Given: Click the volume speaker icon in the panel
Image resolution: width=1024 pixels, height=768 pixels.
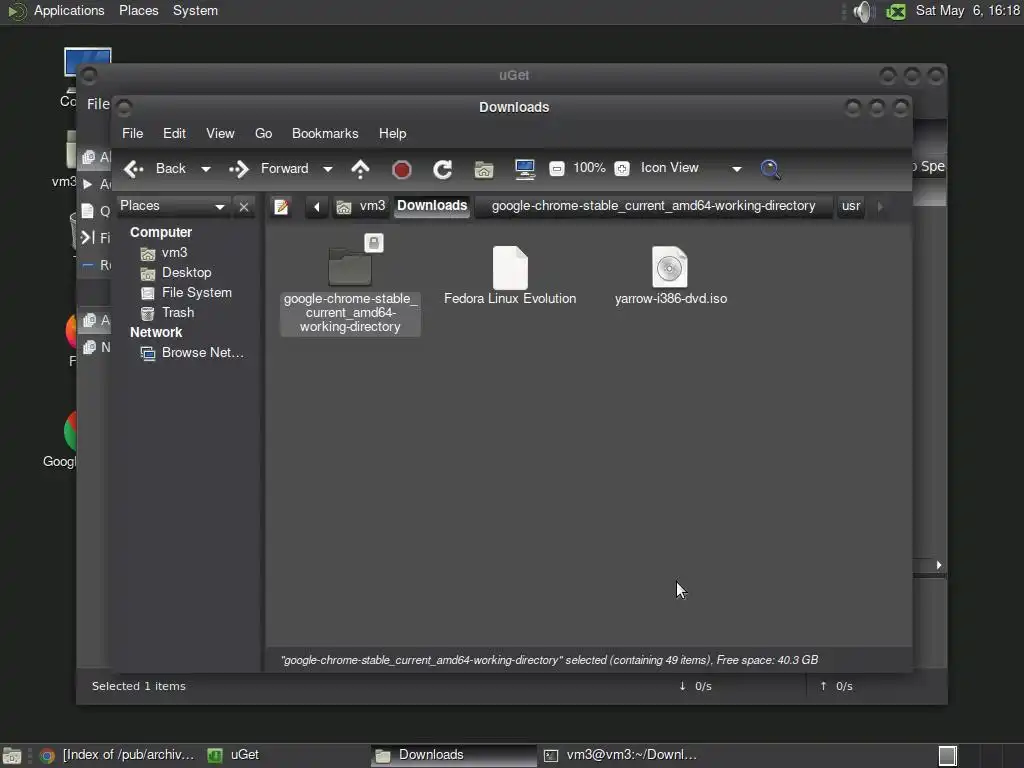Looking at the screenshot, I should tap(863, 12).
